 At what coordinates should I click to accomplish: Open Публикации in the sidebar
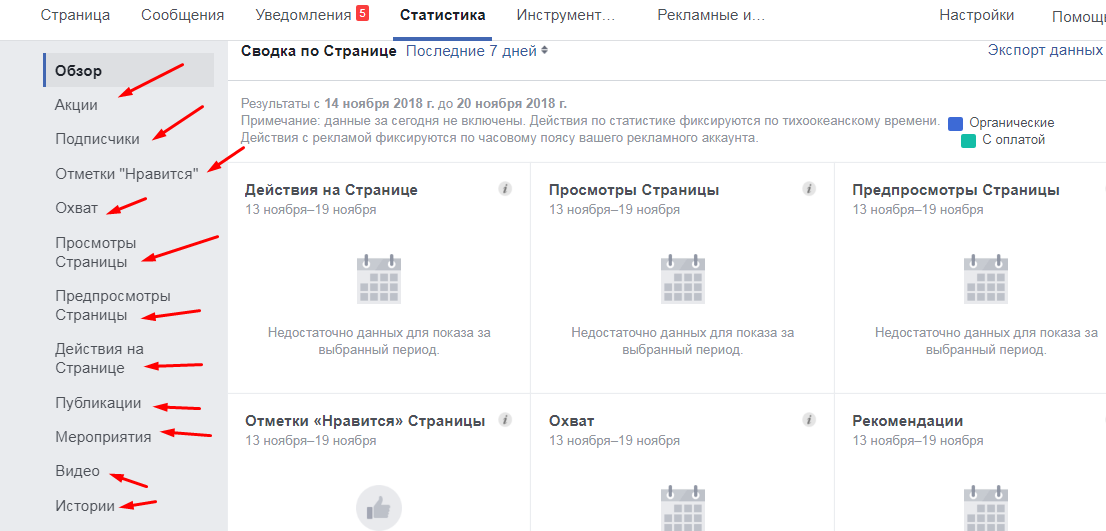(98, 403)
